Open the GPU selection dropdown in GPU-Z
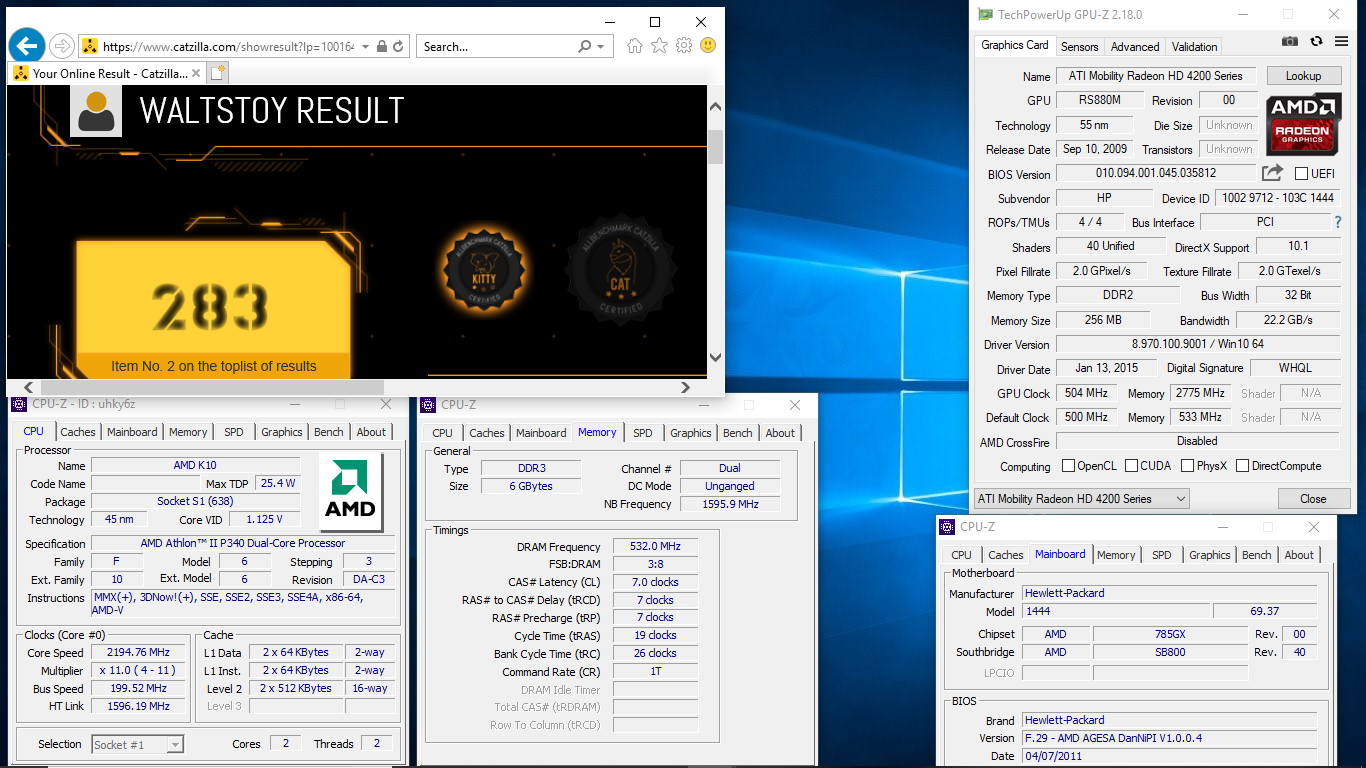Image resolution: width=1366 pixels, height=768 pixels. (1180, 498)
